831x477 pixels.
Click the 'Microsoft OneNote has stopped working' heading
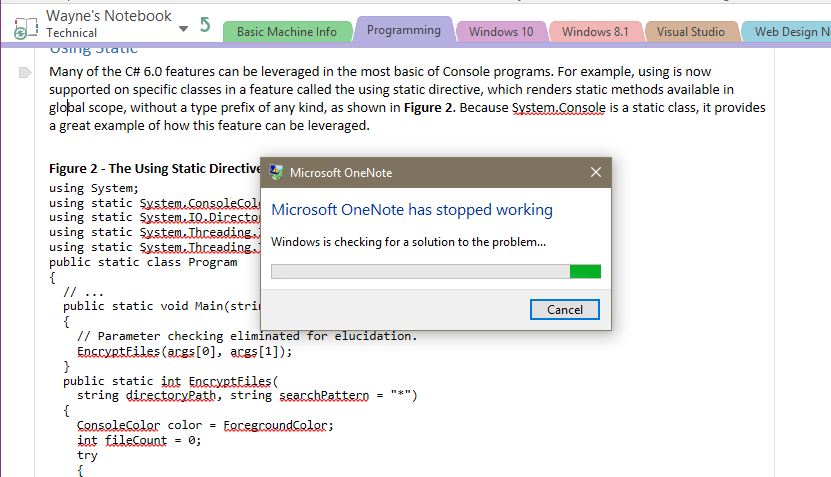click(412, 210)
